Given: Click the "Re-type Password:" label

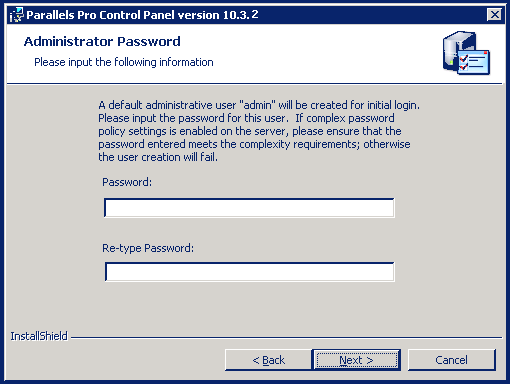Looking at the screenshot, I should (x=148, y=248).
